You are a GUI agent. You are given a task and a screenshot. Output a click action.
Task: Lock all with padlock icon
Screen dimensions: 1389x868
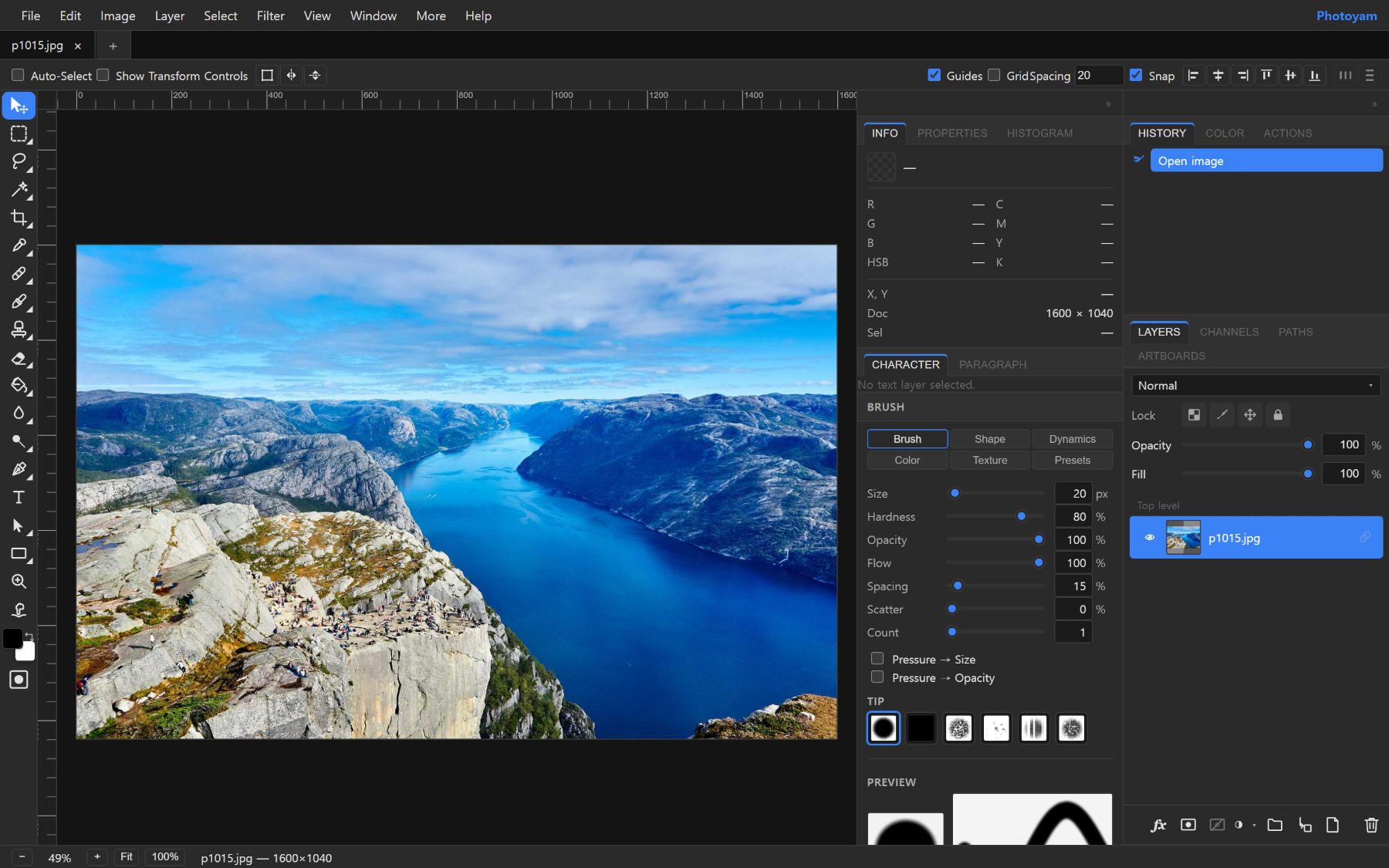click(x=1278, y=415)
